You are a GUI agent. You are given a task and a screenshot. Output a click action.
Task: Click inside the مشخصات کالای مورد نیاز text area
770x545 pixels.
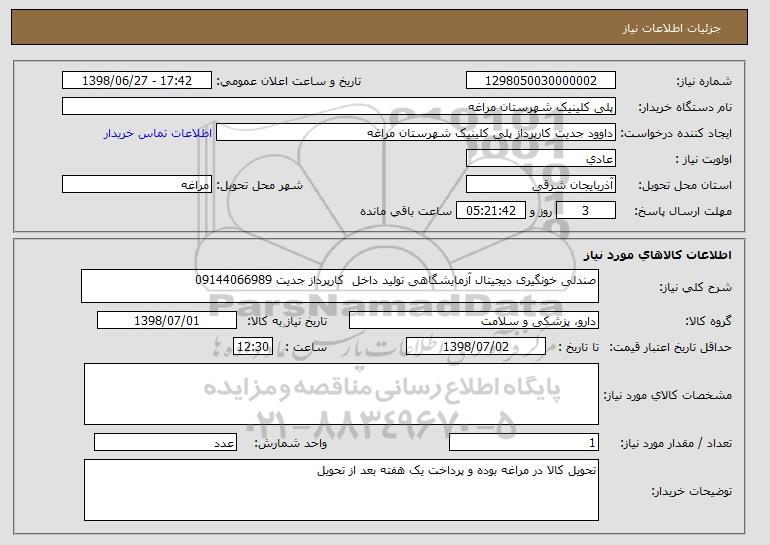coord(341,392)
